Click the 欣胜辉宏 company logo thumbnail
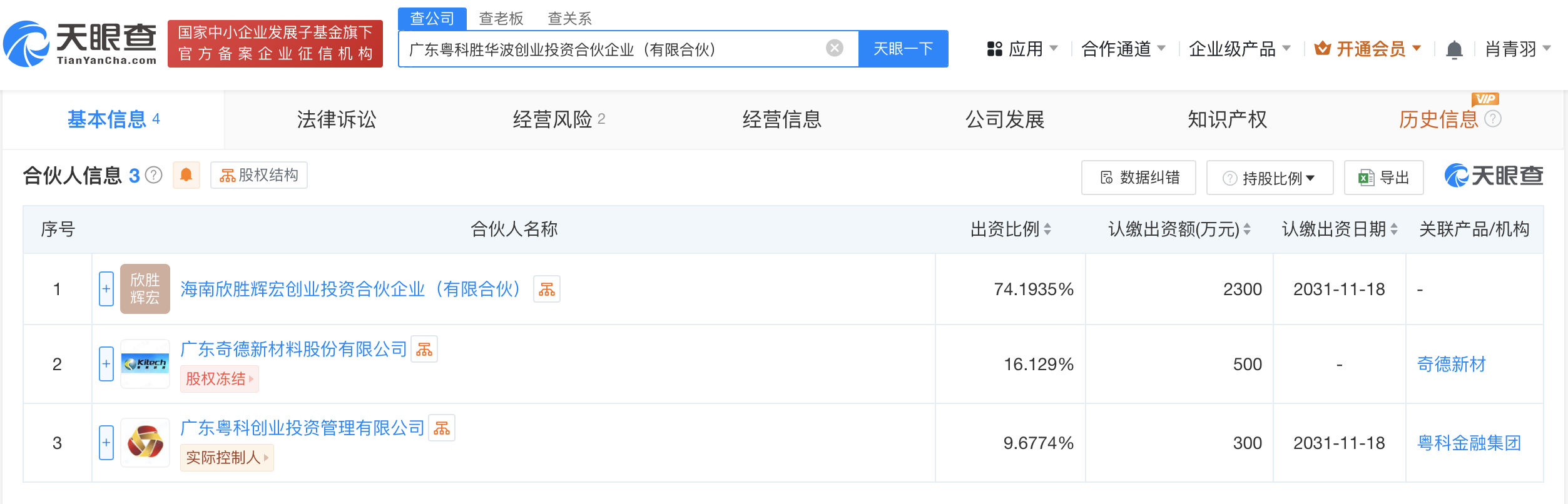This screenshot has width=1568, height=504. [145, 289]
